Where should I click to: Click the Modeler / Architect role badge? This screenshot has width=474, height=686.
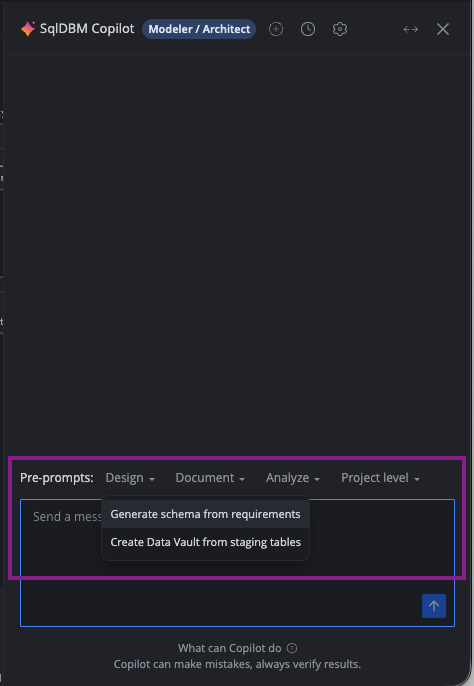pos(199,29)
